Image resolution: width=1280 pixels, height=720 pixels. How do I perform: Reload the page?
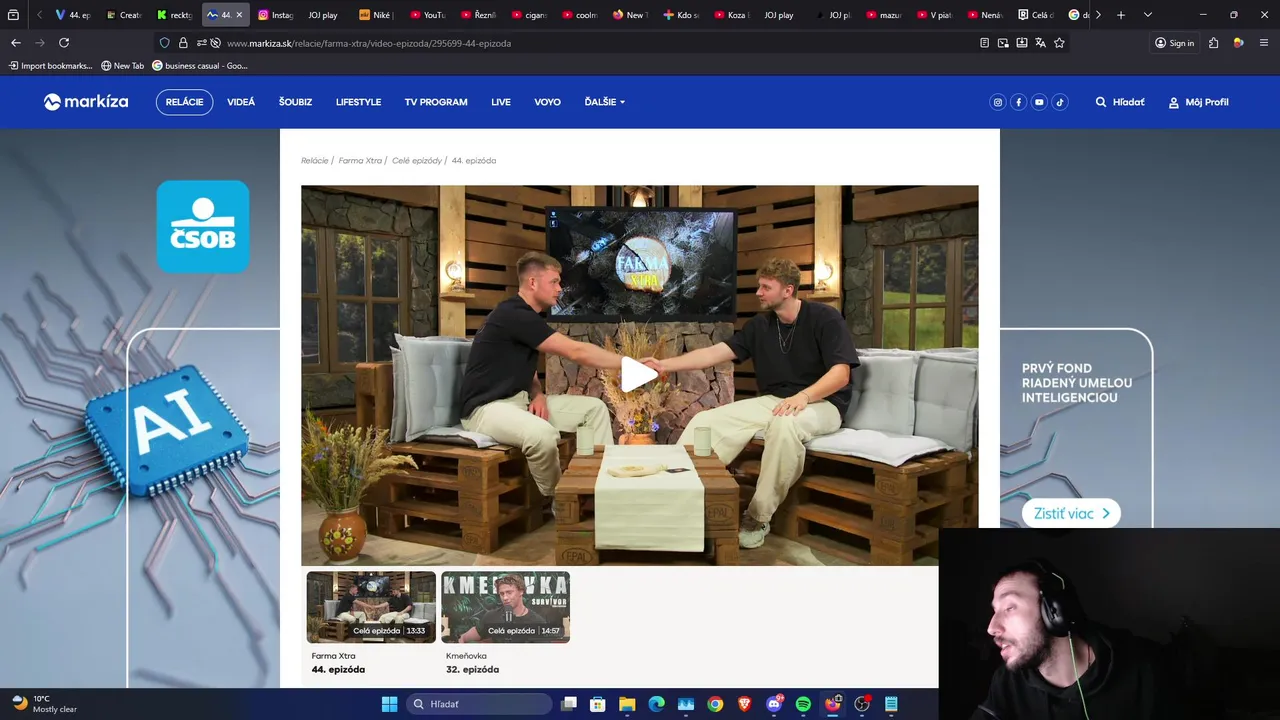(x=64, y=43)
